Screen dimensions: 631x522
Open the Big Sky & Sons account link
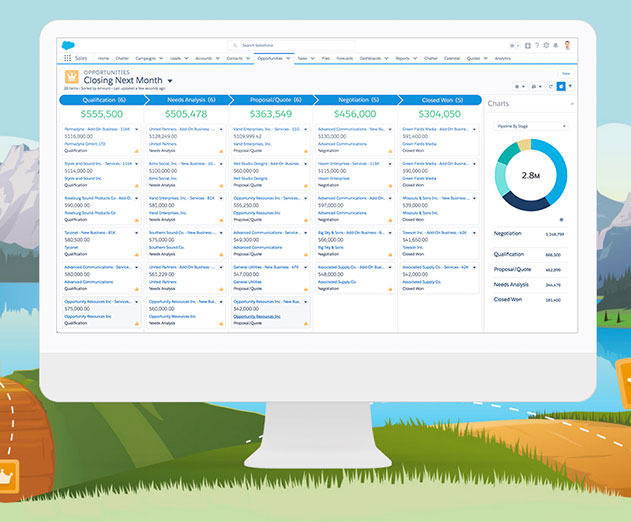(x=330, y=248)
